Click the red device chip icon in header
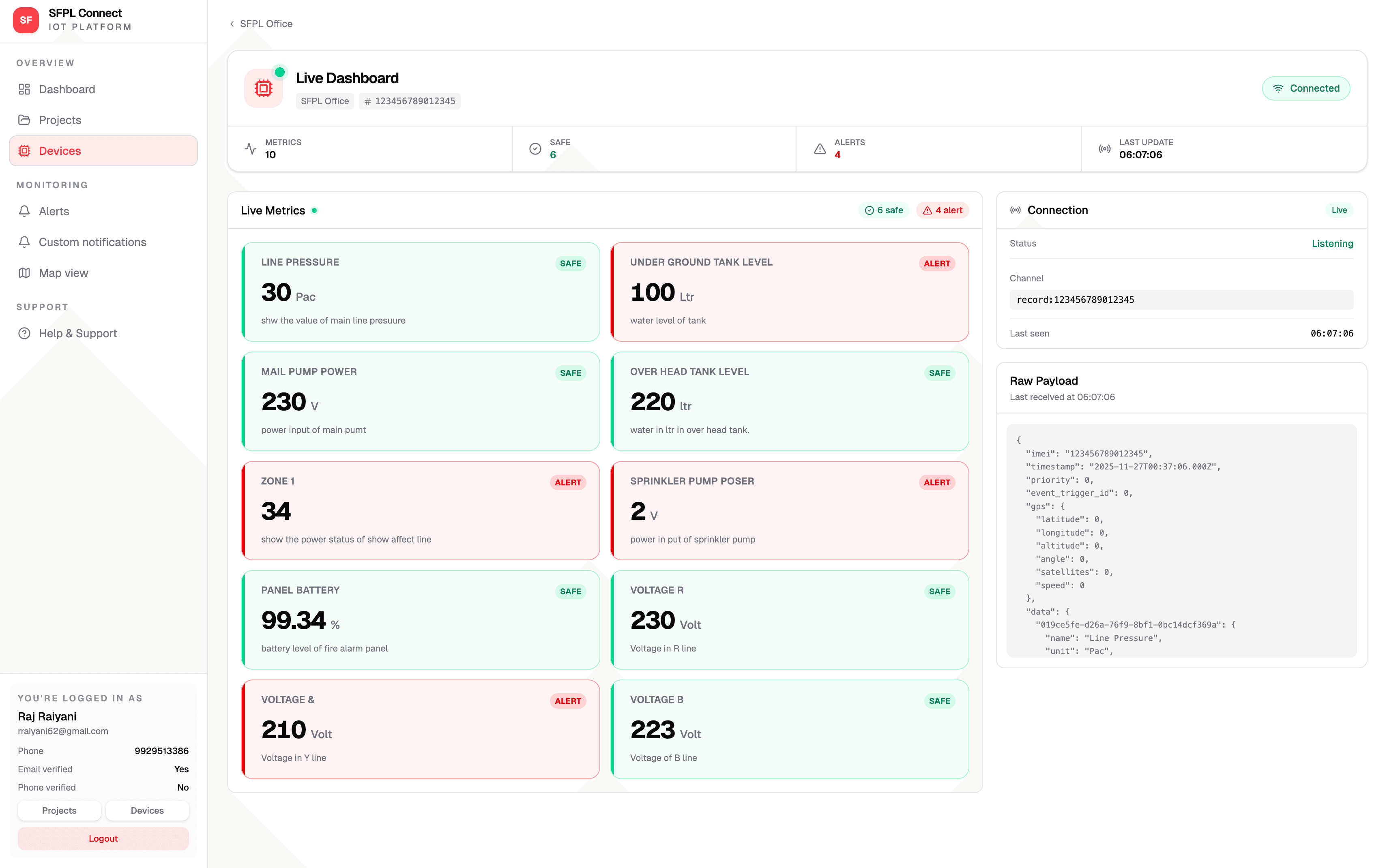 [x=264, y=88]
